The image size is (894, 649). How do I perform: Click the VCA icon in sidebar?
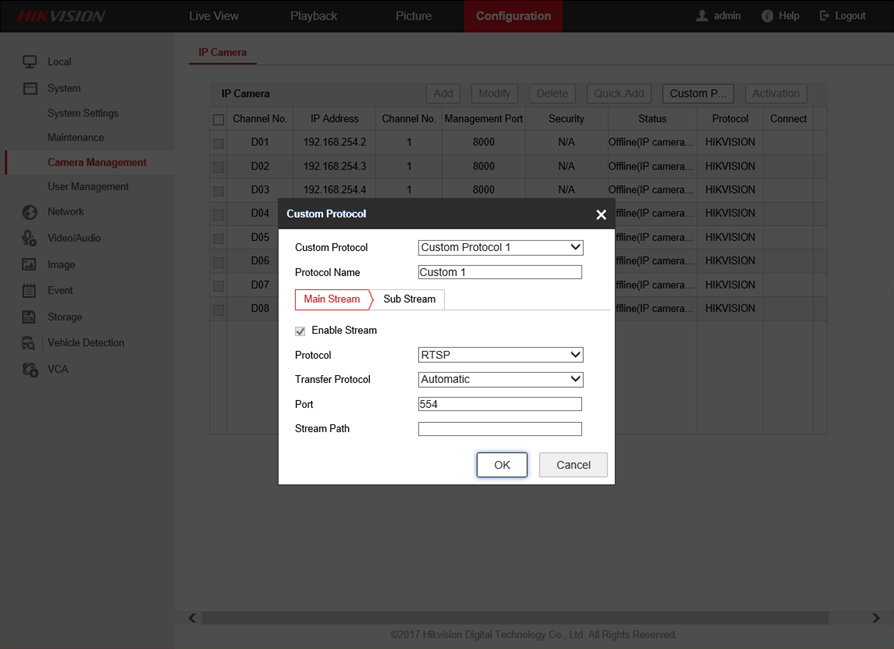point(30,369)
